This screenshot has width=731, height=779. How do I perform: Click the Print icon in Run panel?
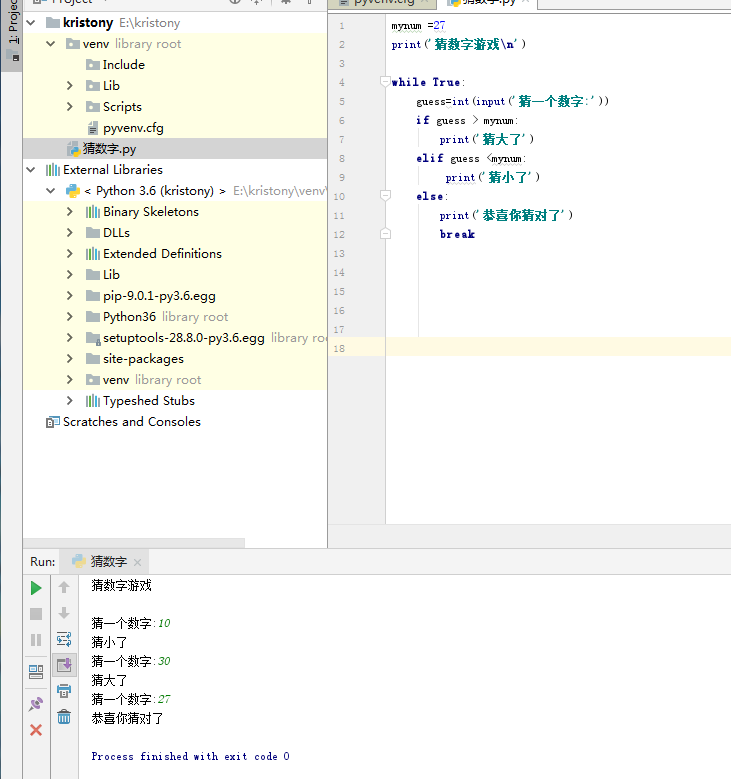(x=64, y=691)
